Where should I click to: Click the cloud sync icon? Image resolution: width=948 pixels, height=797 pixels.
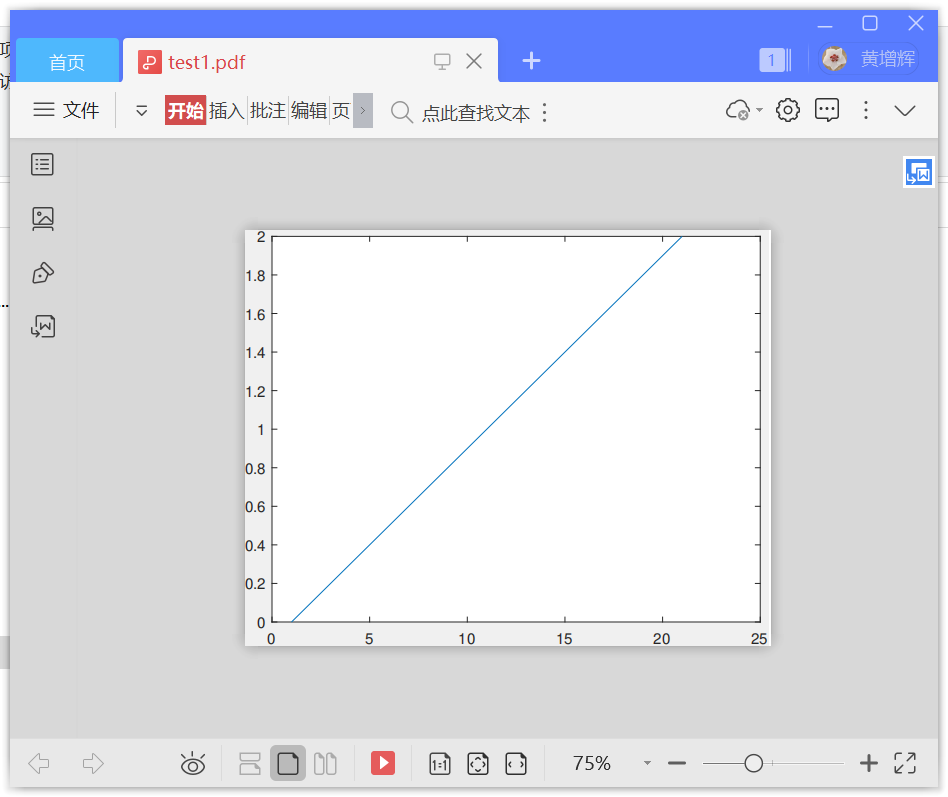point(740,110)
